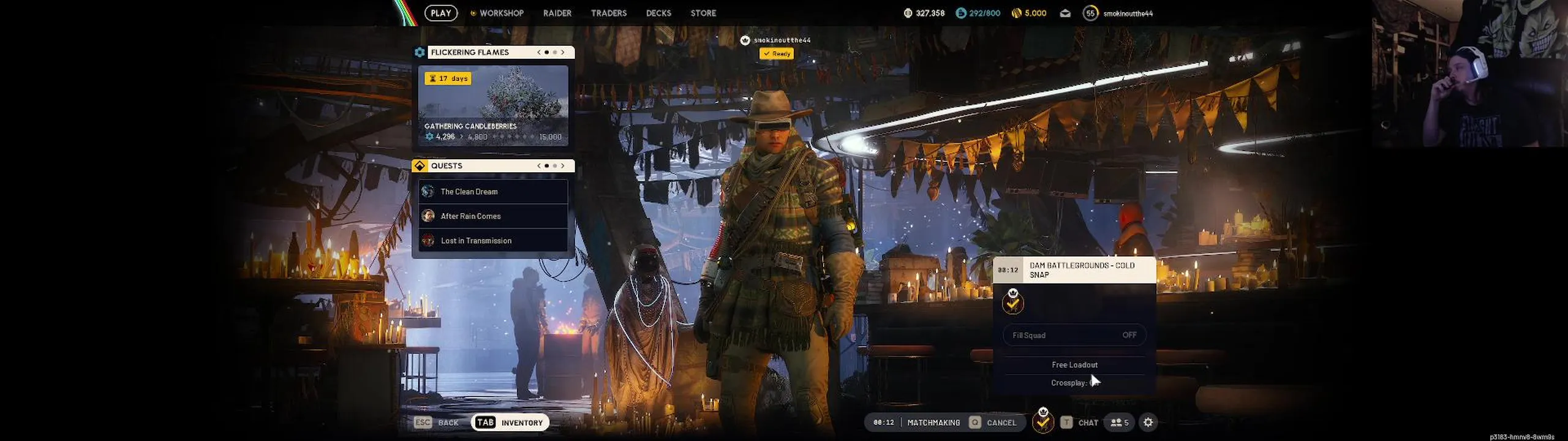Click the Quests header

pyautogui.click(x=493, y=165)
